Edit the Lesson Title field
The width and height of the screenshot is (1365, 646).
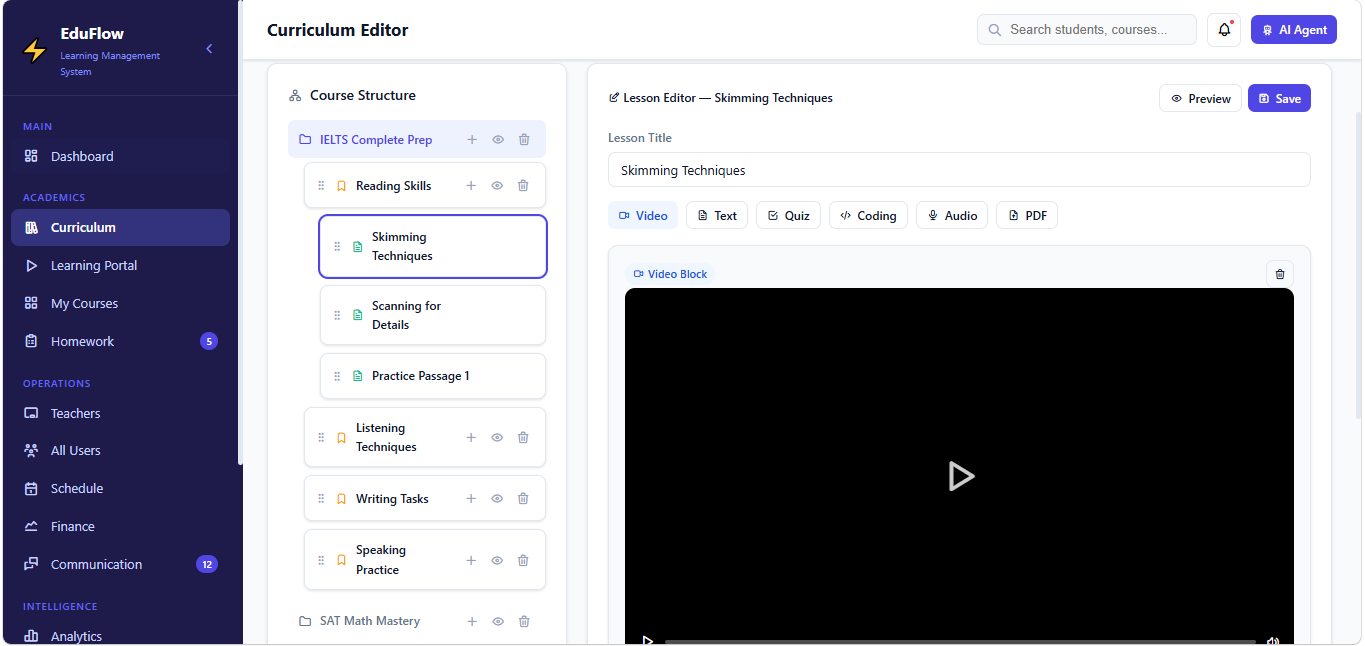click(x=959, y=170)
